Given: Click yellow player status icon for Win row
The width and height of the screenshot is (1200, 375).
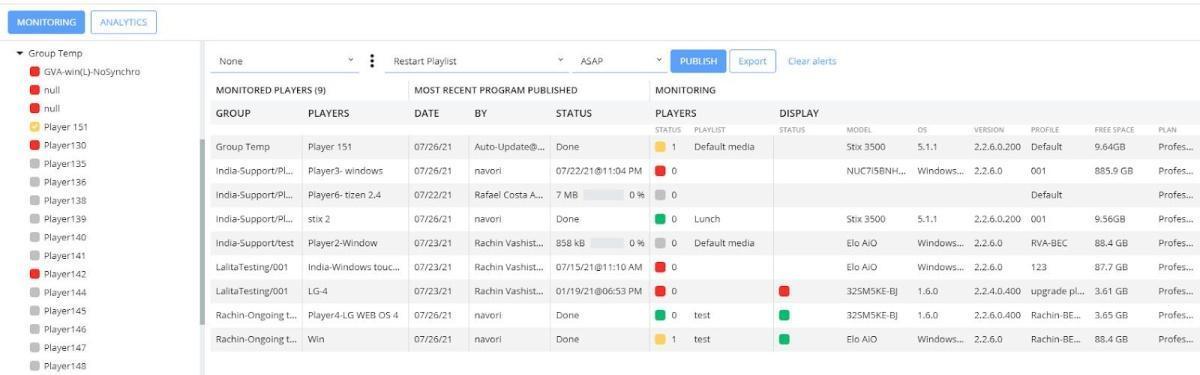Looking at the screenshot, I should click(660, 339).
